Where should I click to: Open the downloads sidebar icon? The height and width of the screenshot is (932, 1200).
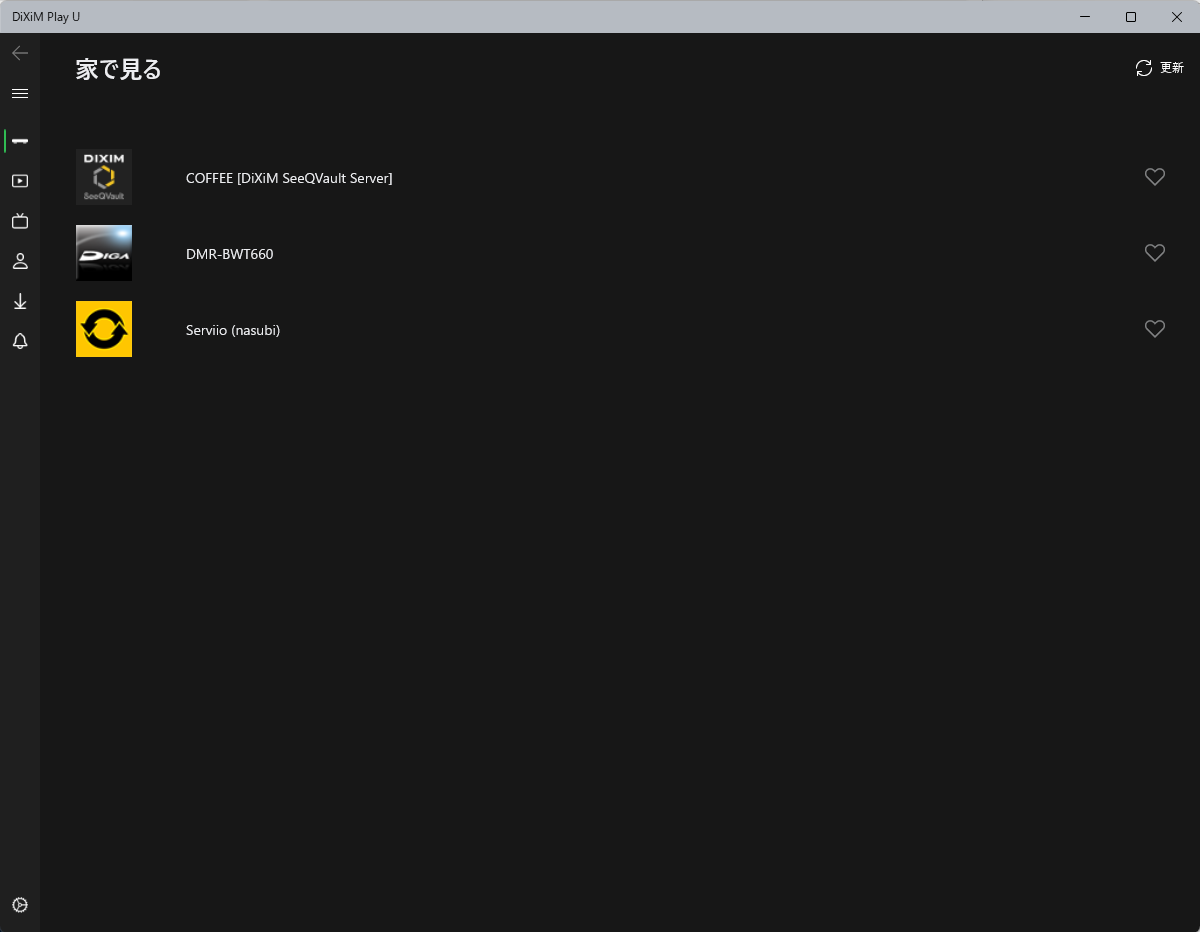[x=20, y=301]
